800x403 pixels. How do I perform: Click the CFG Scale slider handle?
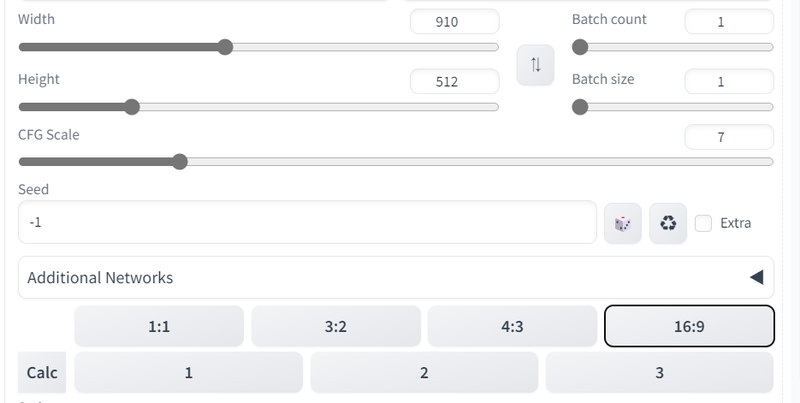coord(180,162)
